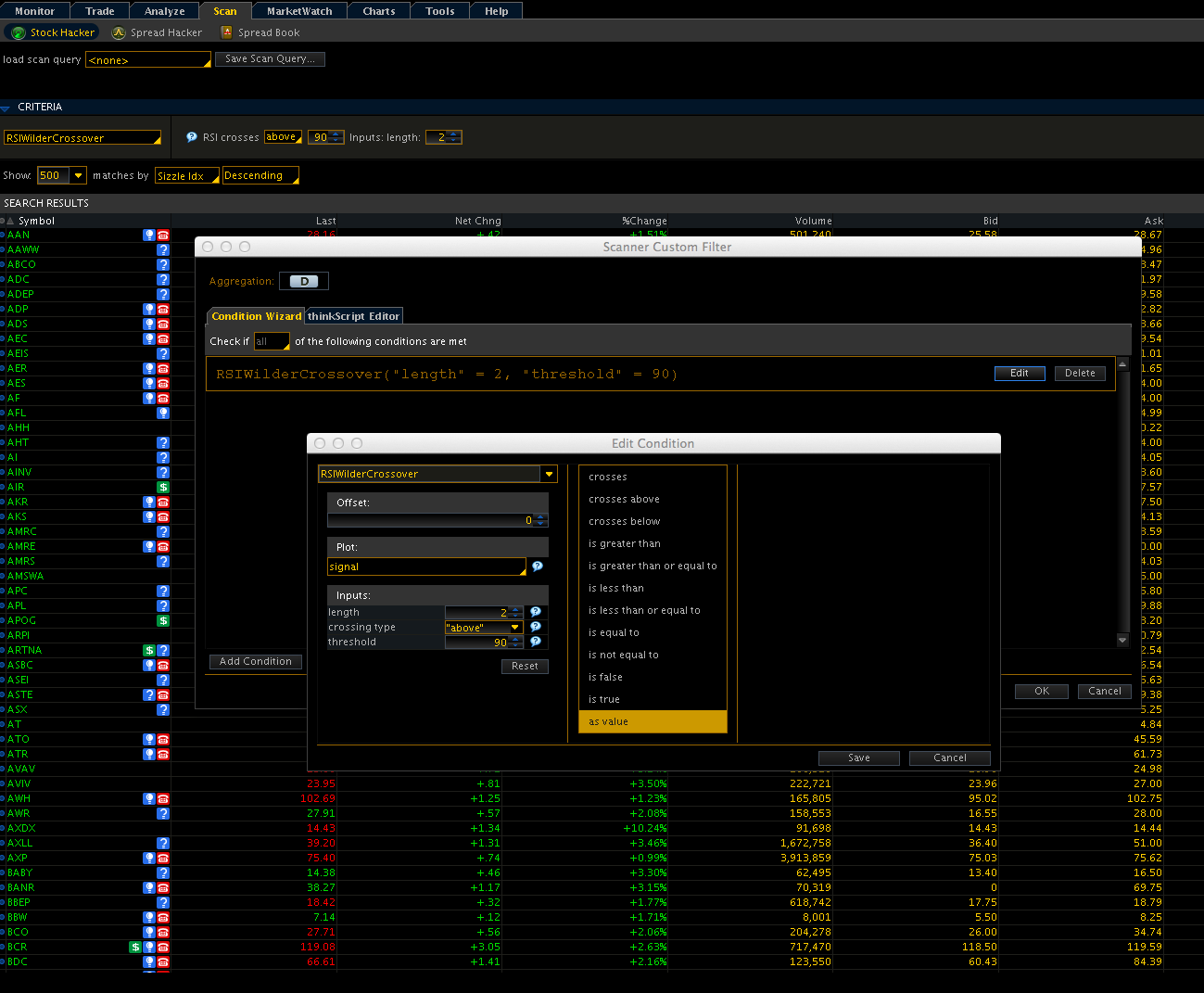Click the Scanner Custom Filter scrollbar down arrow

coord(1122,640)
